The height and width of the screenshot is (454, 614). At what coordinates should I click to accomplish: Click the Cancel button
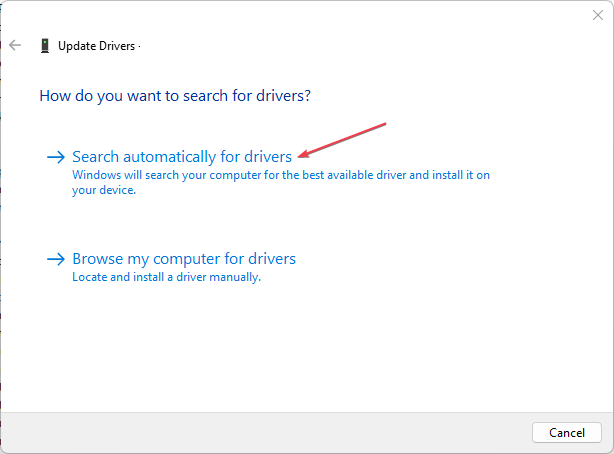click(x=567, y=432)
